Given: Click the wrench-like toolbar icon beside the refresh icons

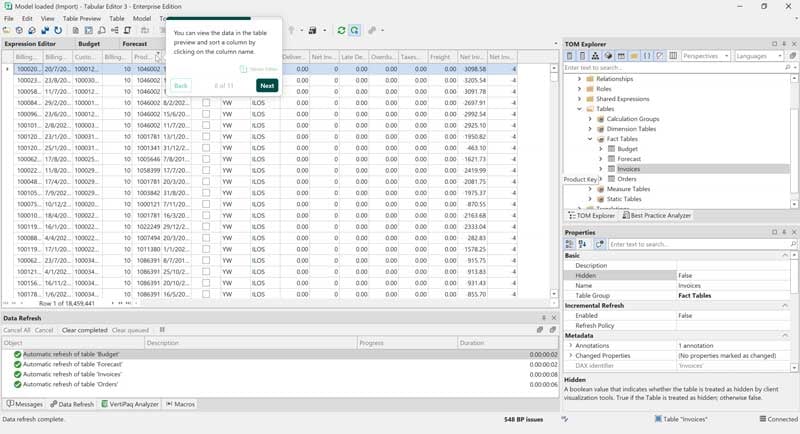Looking at the screenshot, I should (x=372, y=31).
